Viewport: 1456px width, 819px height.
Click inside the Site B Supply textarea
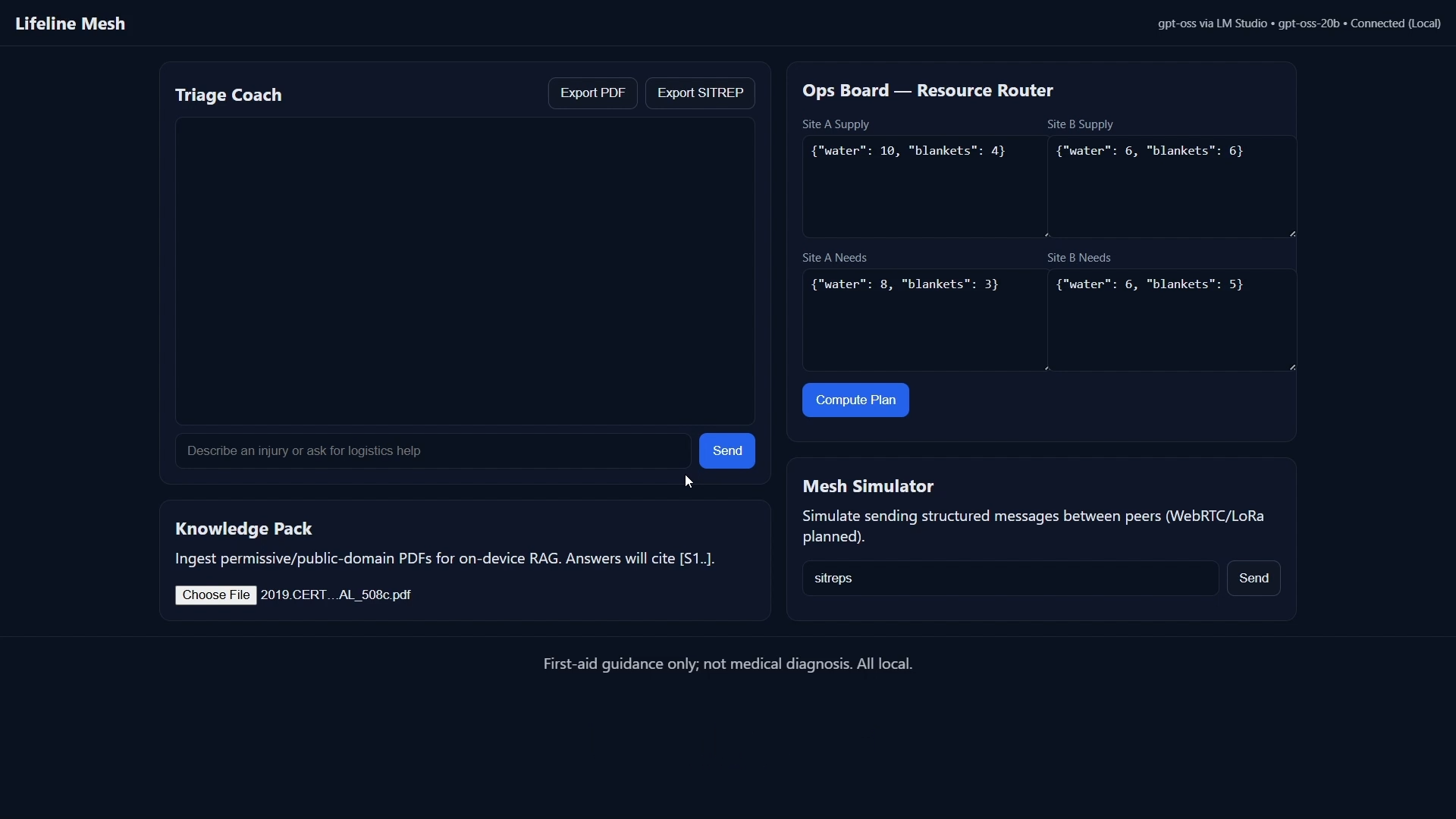coord(1171,187)
